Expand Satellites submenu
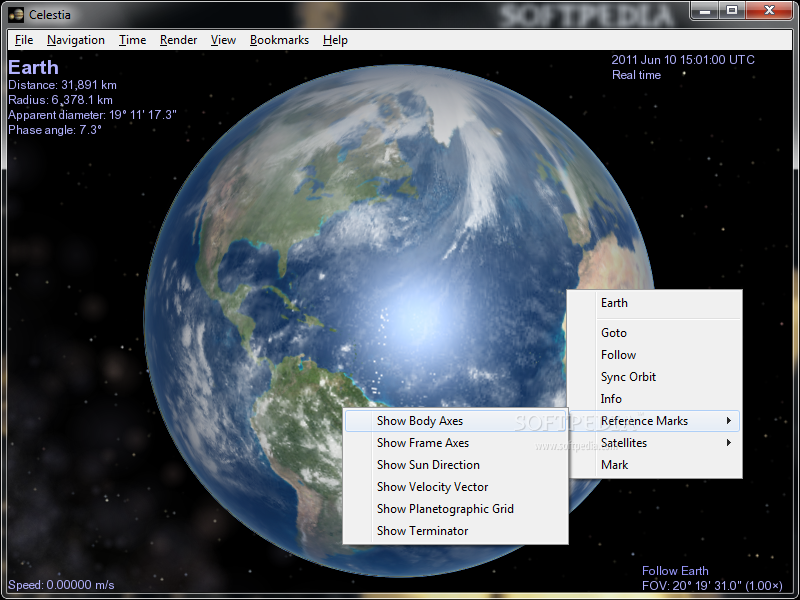The width and height of the screenshot is (800, 600). tap(655, 443)
